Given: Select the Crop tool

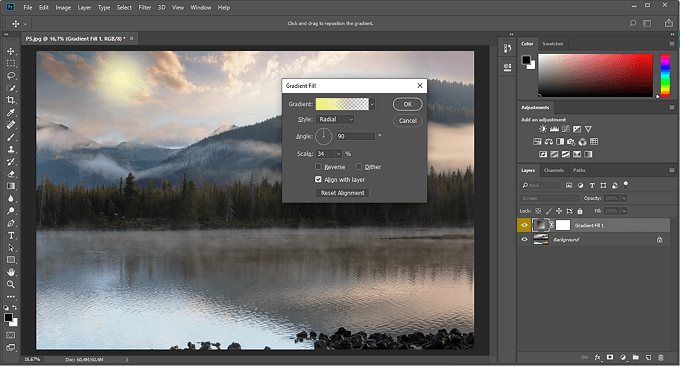Looking at the screenshot, I should pyautogui.click(x=11, y=100).
